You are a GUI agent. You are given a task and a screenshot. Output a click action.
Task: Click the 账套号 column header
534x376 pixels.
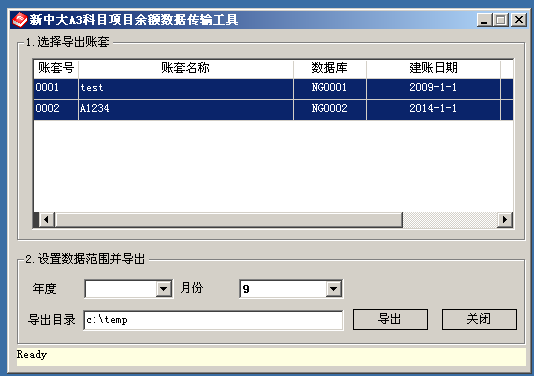[56, 69]
